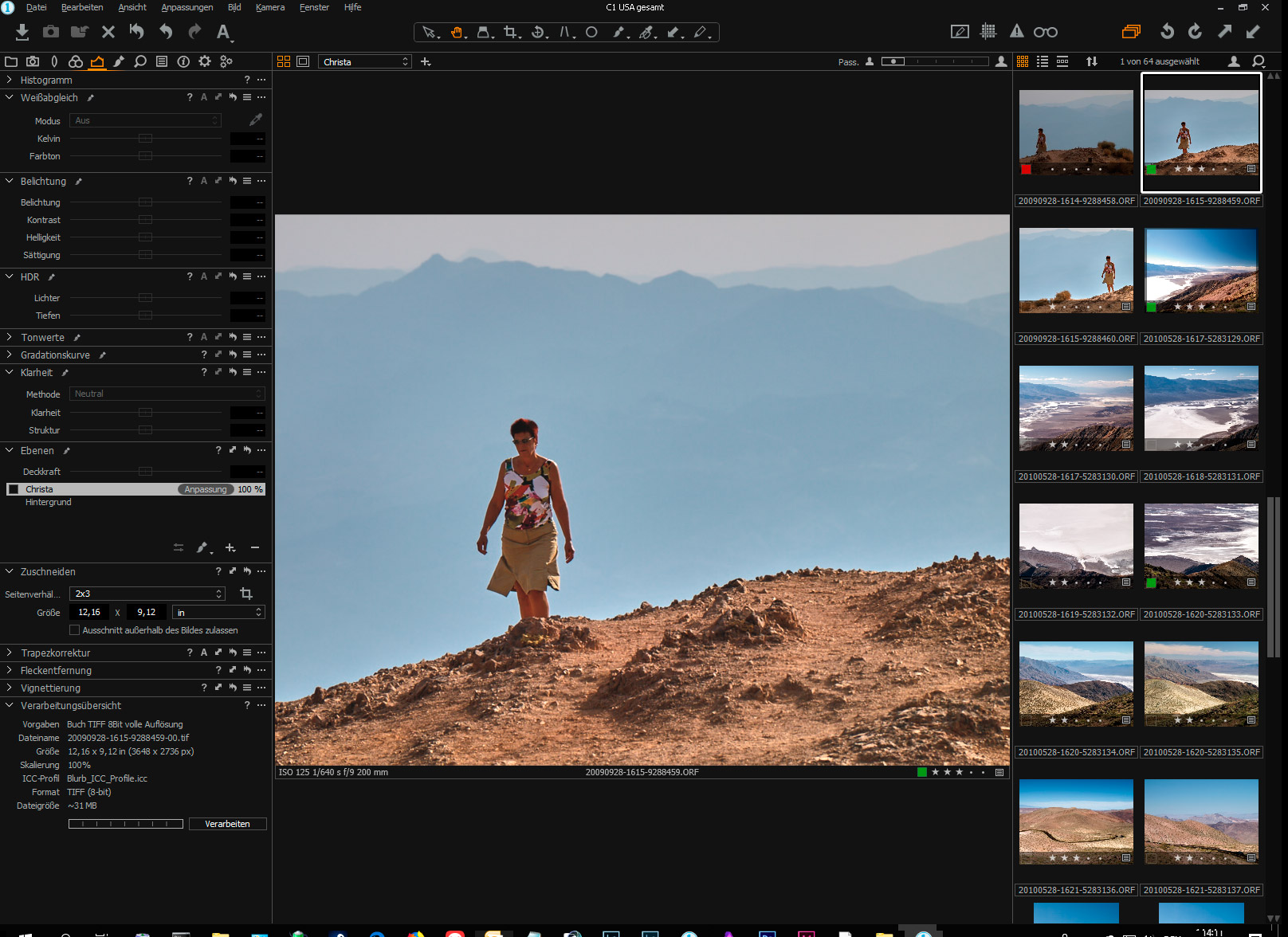This screenshot has height=937, width=1288.
Task: Select the Draw mask brush tool
Action: pos(619,33)
